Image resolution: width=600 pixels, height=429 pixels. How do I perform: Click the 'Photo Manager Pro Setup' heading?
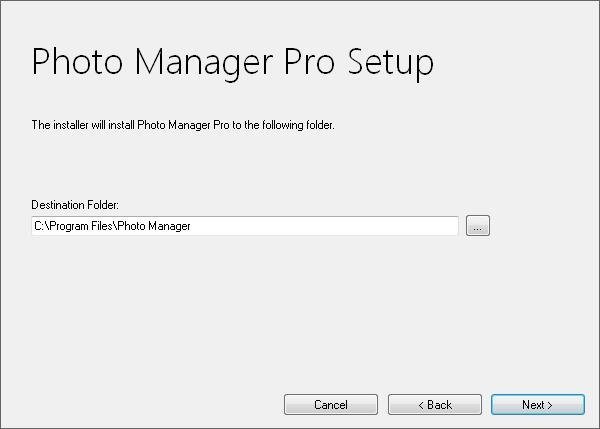coord(233,63)
